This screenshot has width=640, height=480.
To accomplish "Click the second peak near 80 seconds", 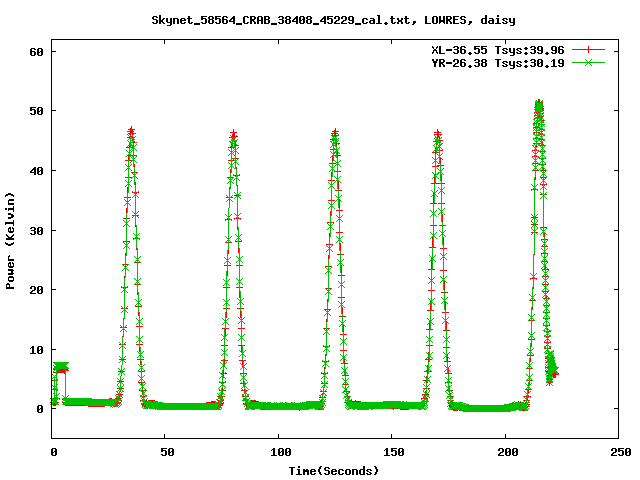I will click(233, 134).
